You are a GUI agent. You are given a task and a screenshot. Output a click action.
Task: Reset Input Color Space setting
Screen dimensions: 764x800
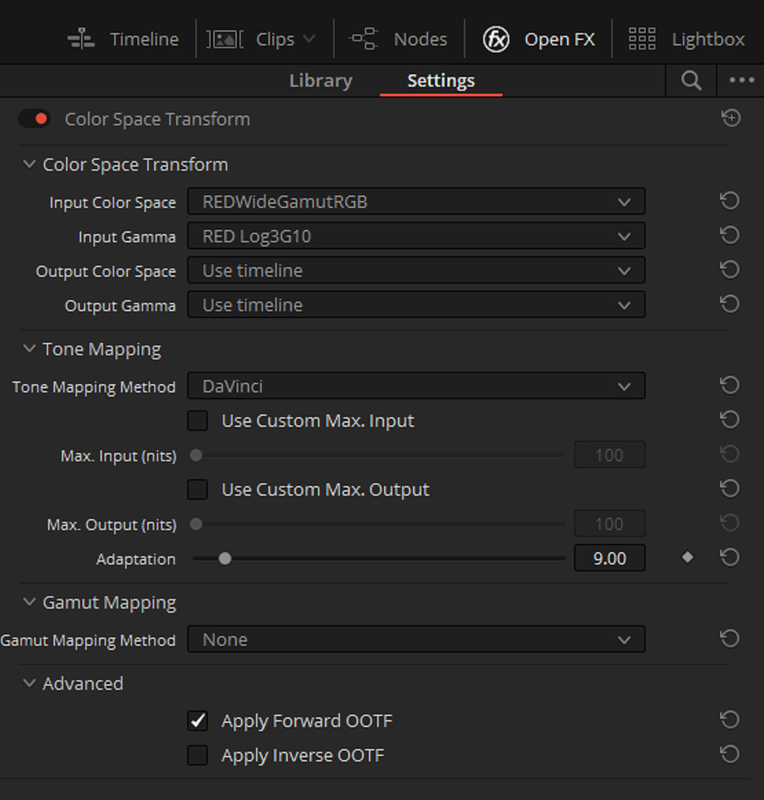point(729,201)
